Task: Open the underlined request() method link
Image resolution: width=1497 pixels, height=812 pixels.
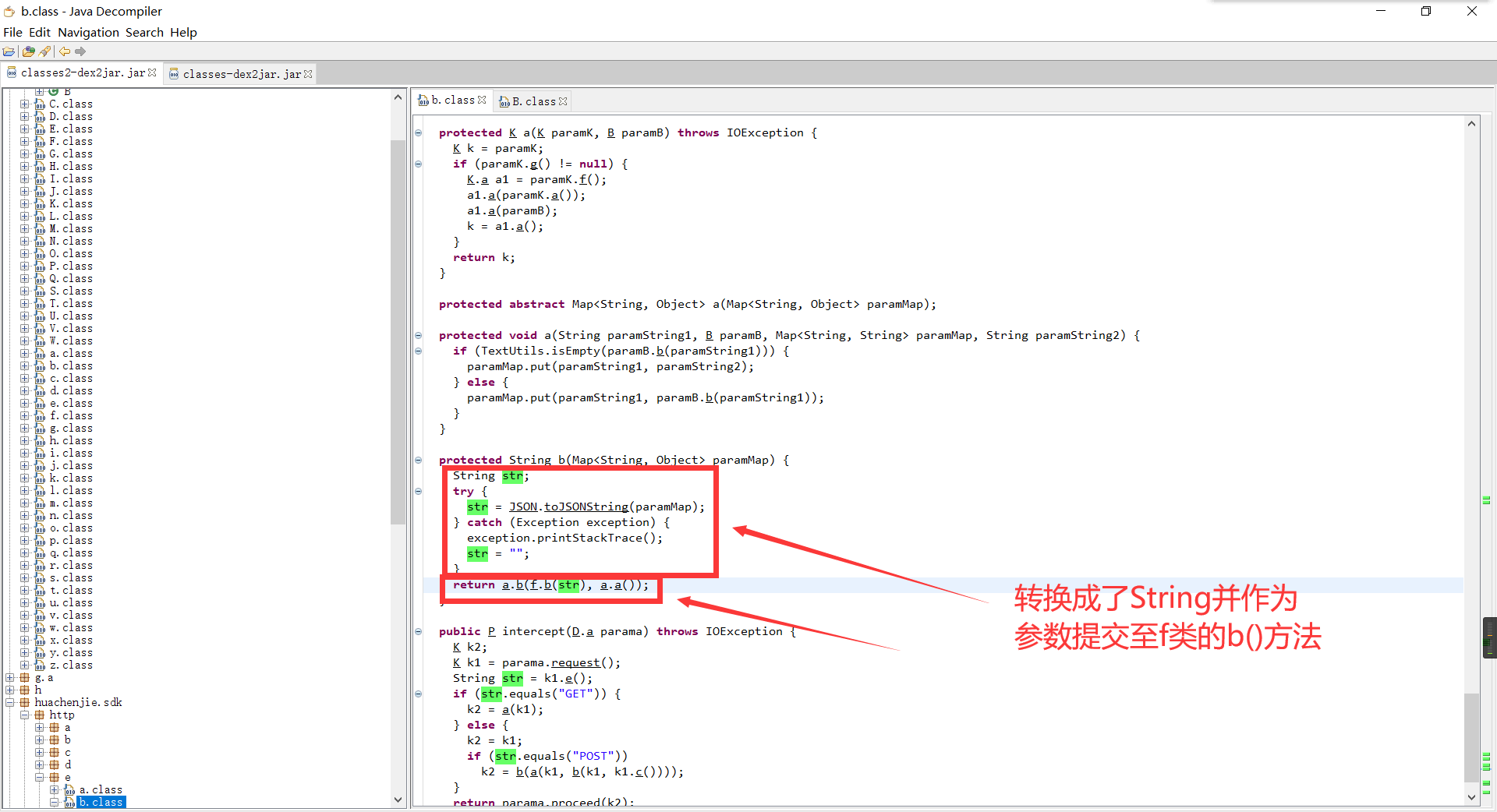Action: tap(575, 662)
